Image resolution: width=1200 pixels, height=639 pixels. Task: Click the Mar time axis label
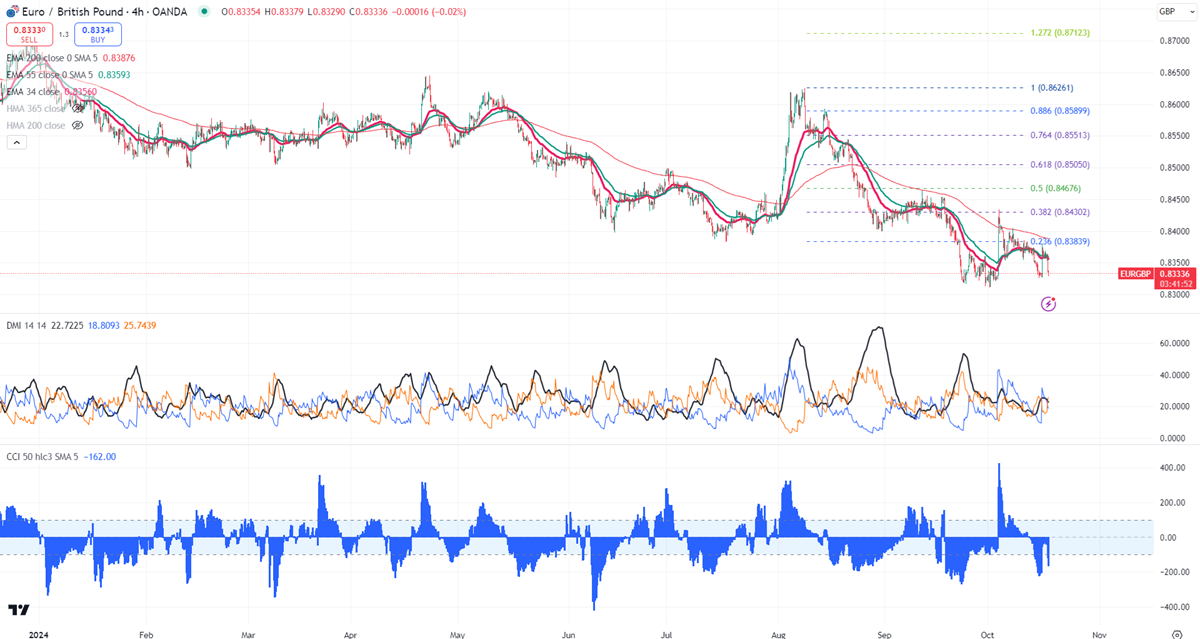coord(248,634)
